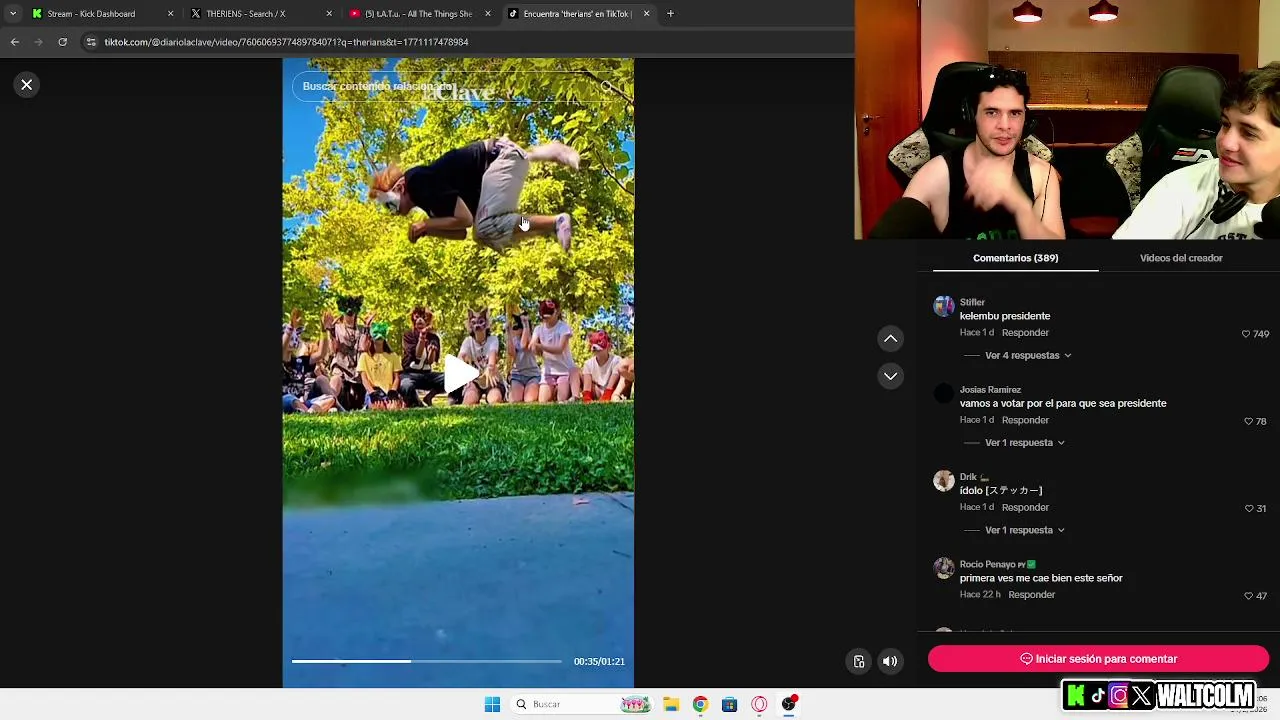Open a new browser tab with plus
The width and height of the screenshot is (1280, 720).
pos(670,14)
